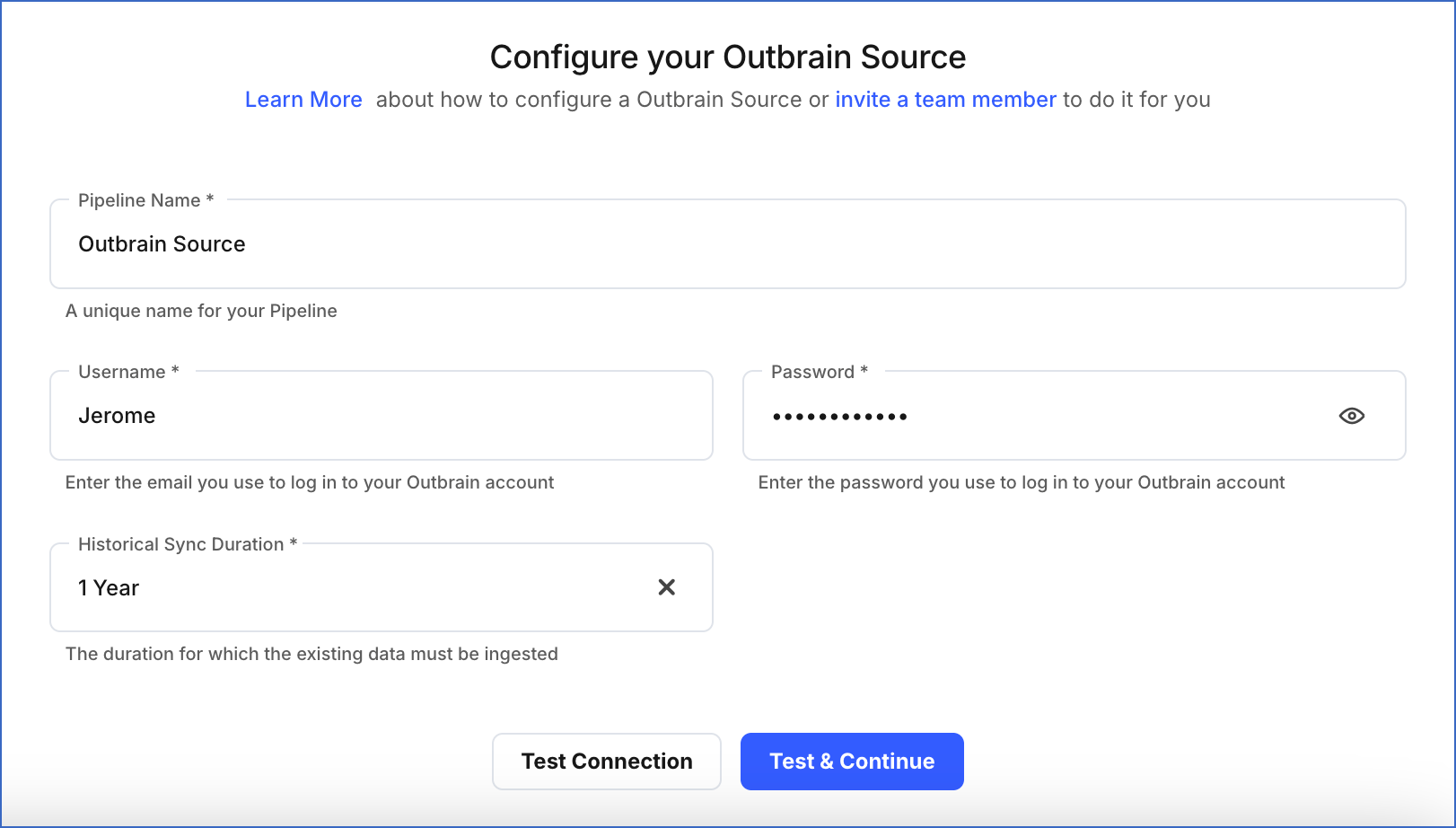Show the password by clicking the eye icon

coord(1352,415)
